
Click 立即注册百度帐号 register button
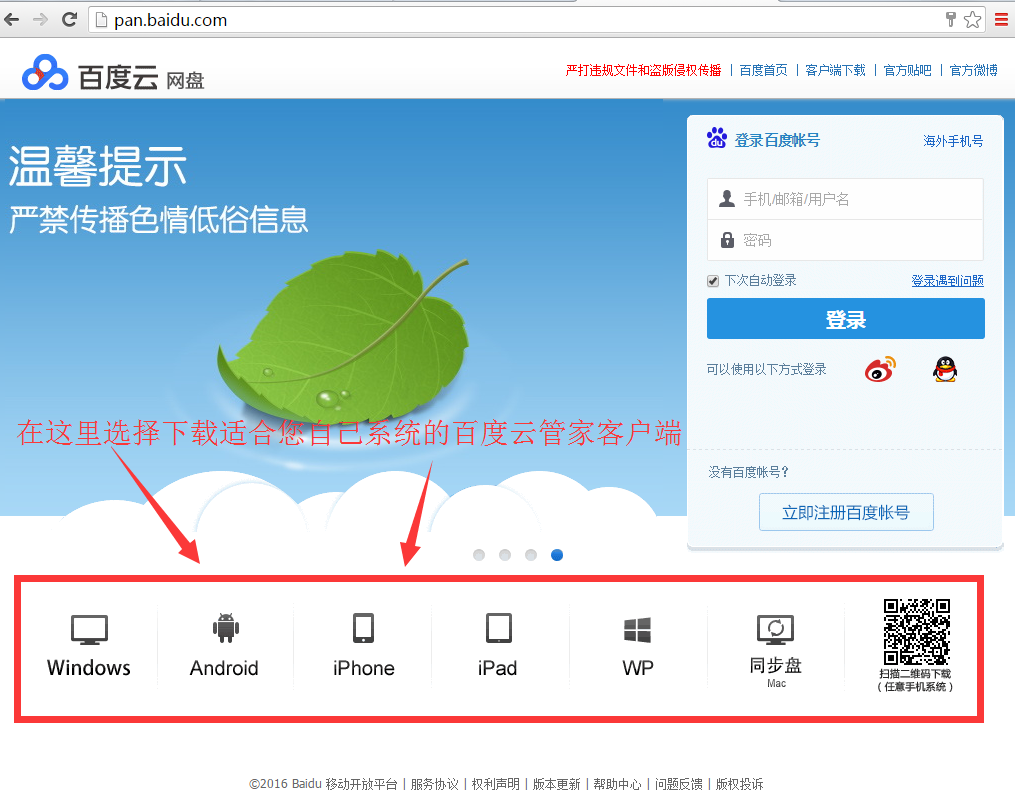(x=846, y=512)
